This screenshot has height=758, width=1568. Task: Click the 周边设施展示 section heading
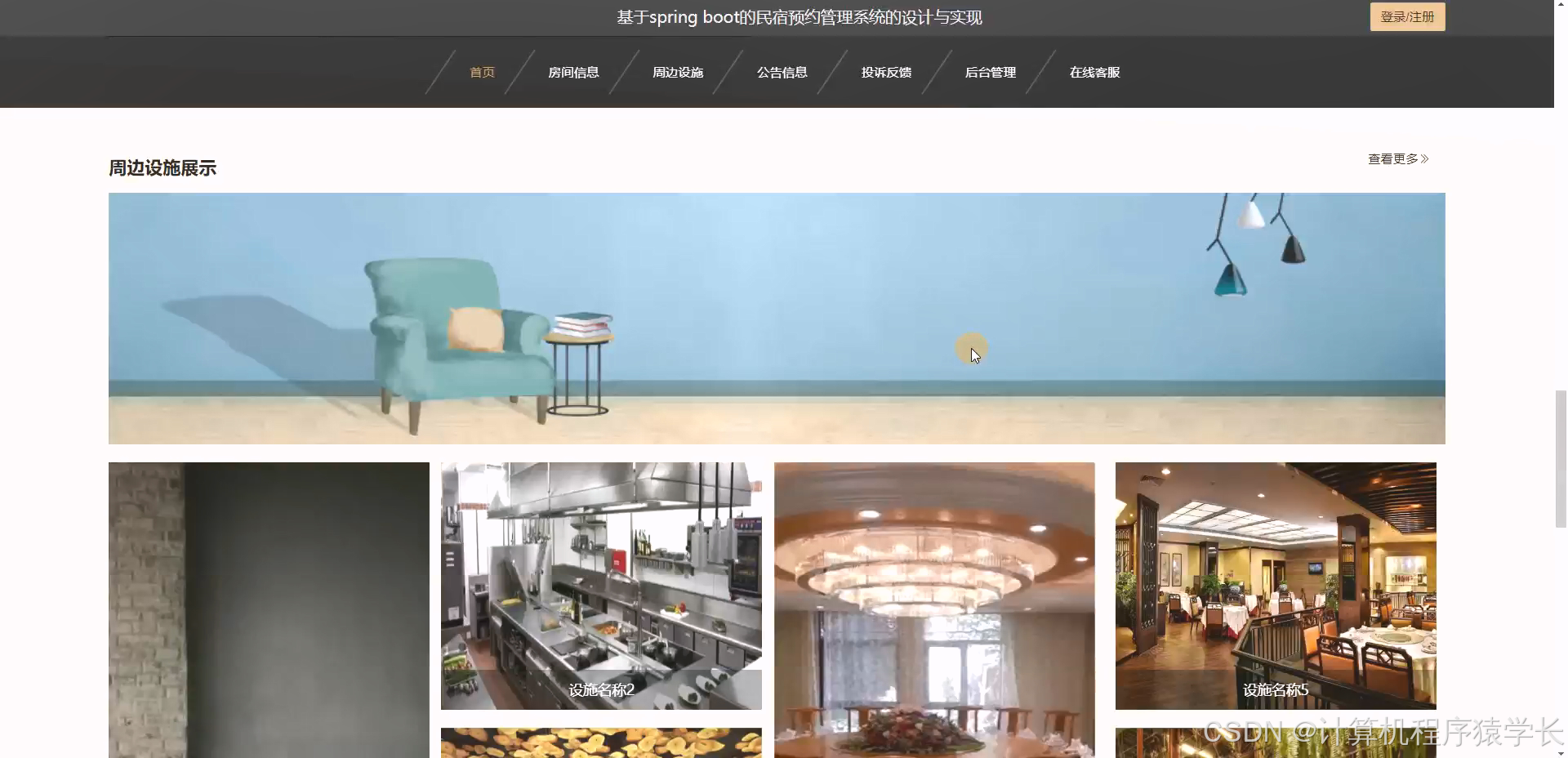click(x=163, y=167)
